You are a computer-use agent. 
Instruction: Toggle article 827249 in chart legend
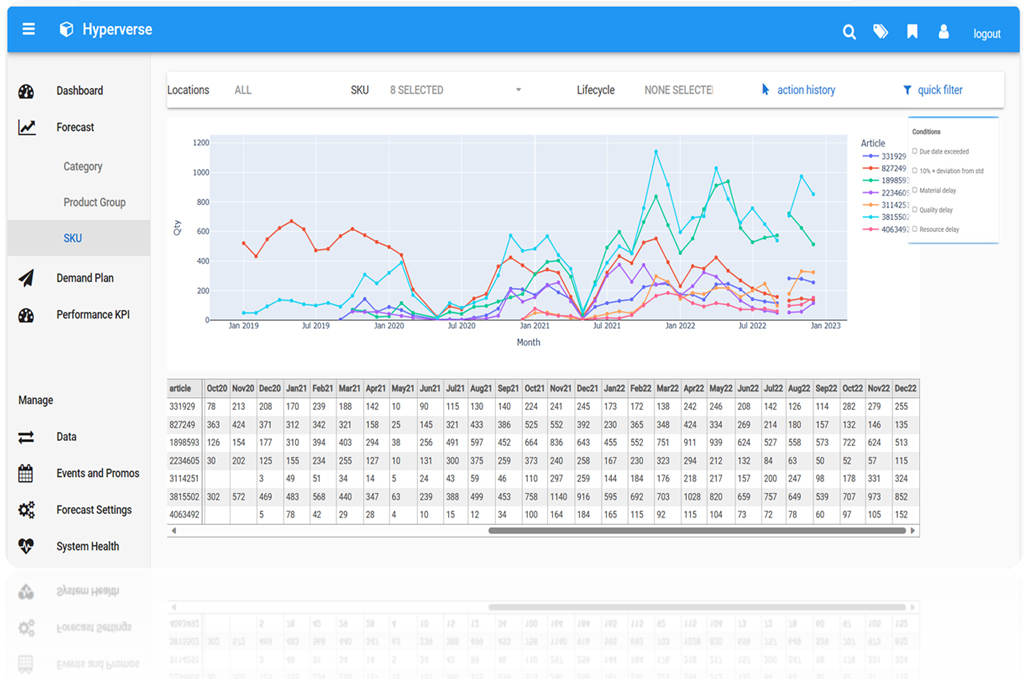(884, 169)
